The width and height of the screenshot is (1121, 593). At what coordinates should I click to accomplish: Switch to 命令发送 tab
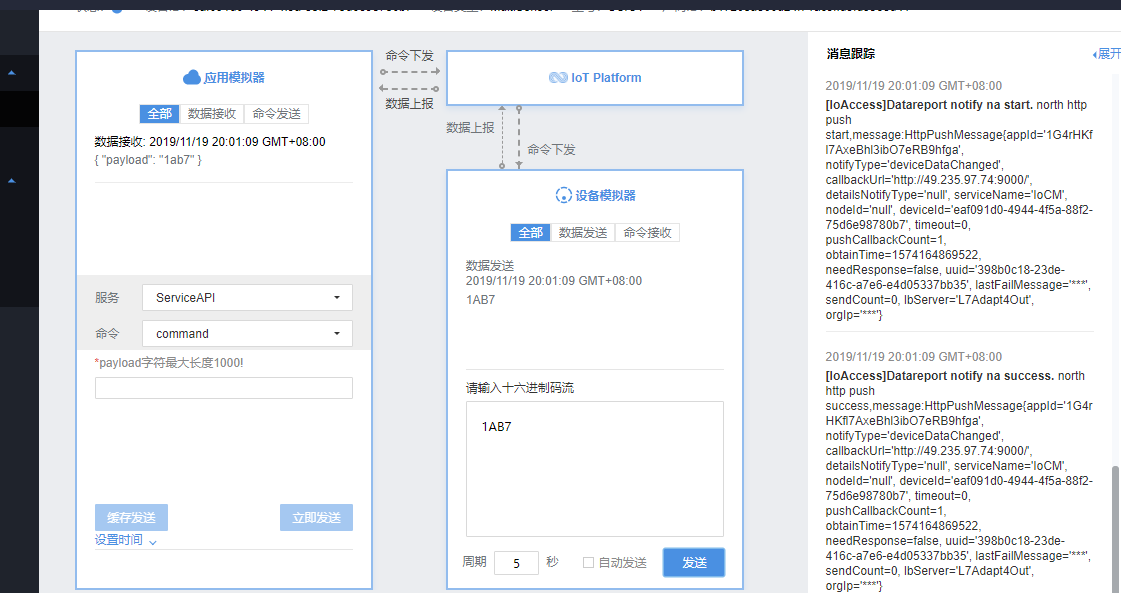pyautogui.click(x=277, y=114)
